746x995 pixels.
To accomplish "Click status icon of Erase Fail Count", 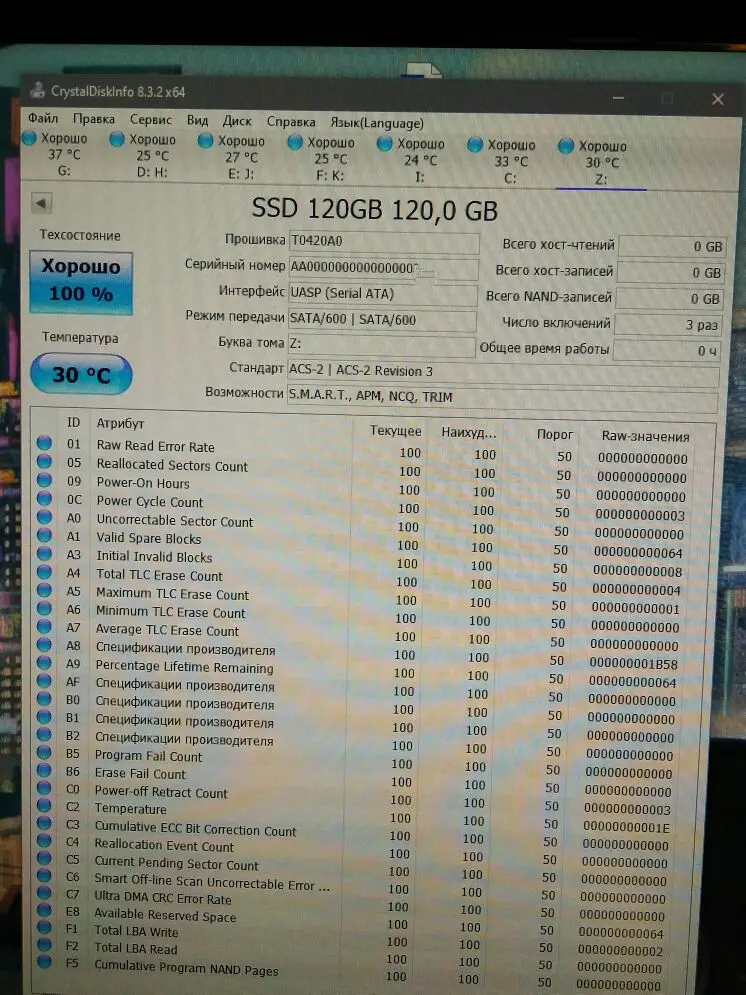I will pos(44,770).
